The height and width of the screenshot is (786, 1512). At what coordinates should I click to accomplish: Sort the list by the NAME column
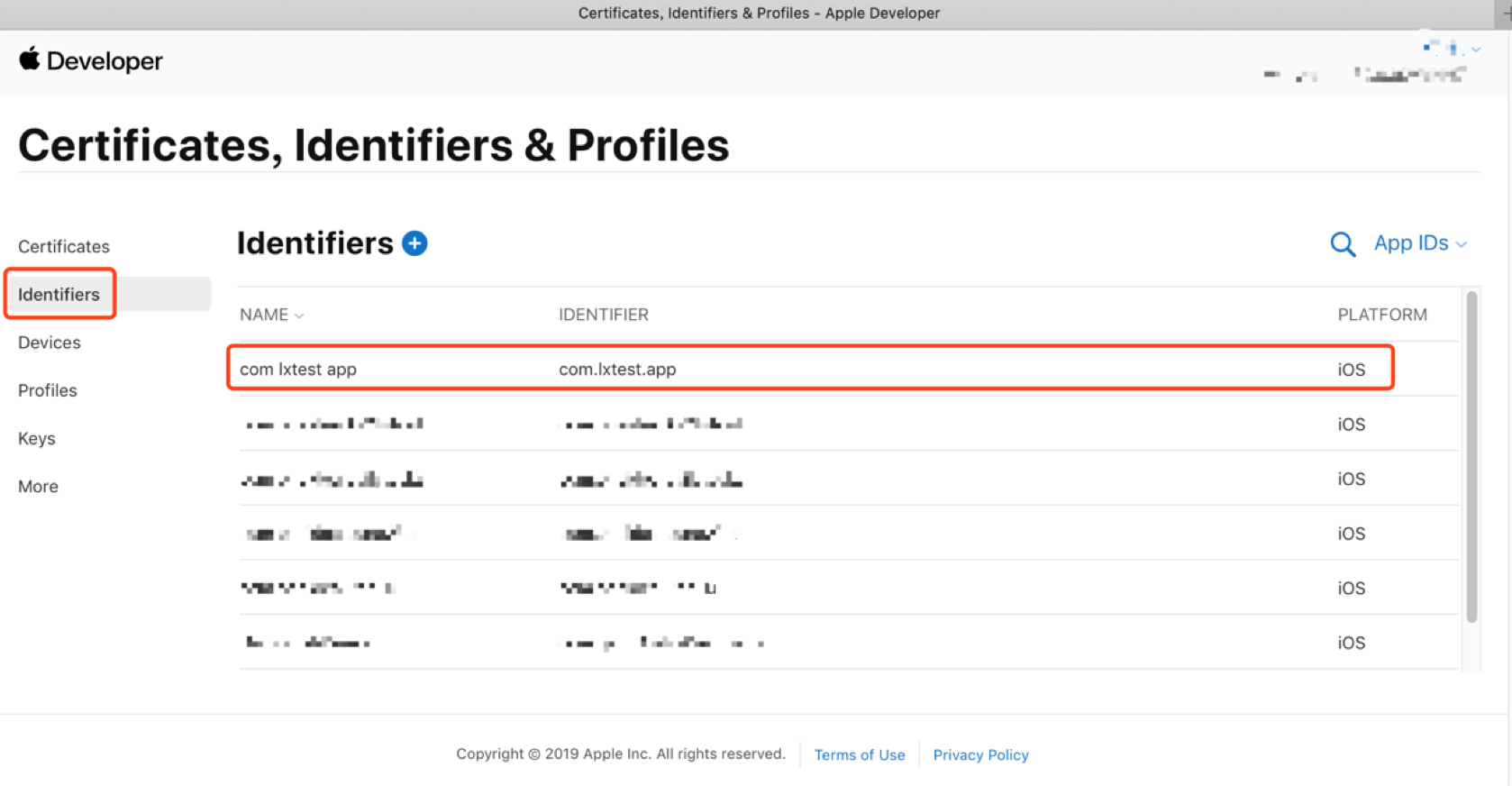[x=271, y=315]
